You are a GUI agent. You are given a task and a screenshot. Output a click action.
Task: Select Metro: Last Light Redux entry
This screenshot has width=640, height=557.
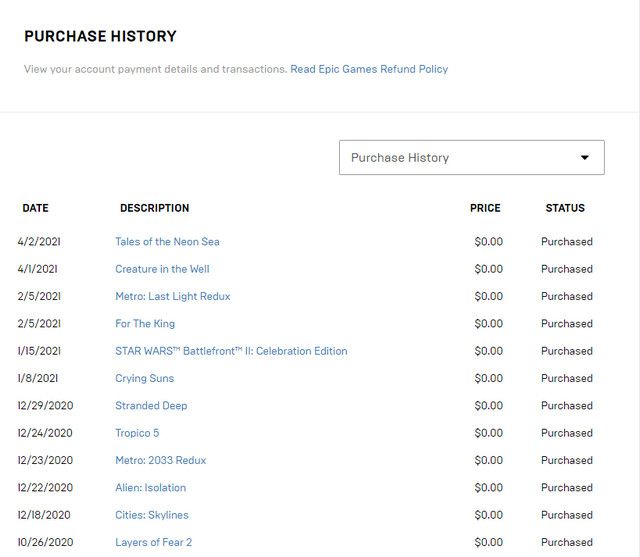point(173,296)
